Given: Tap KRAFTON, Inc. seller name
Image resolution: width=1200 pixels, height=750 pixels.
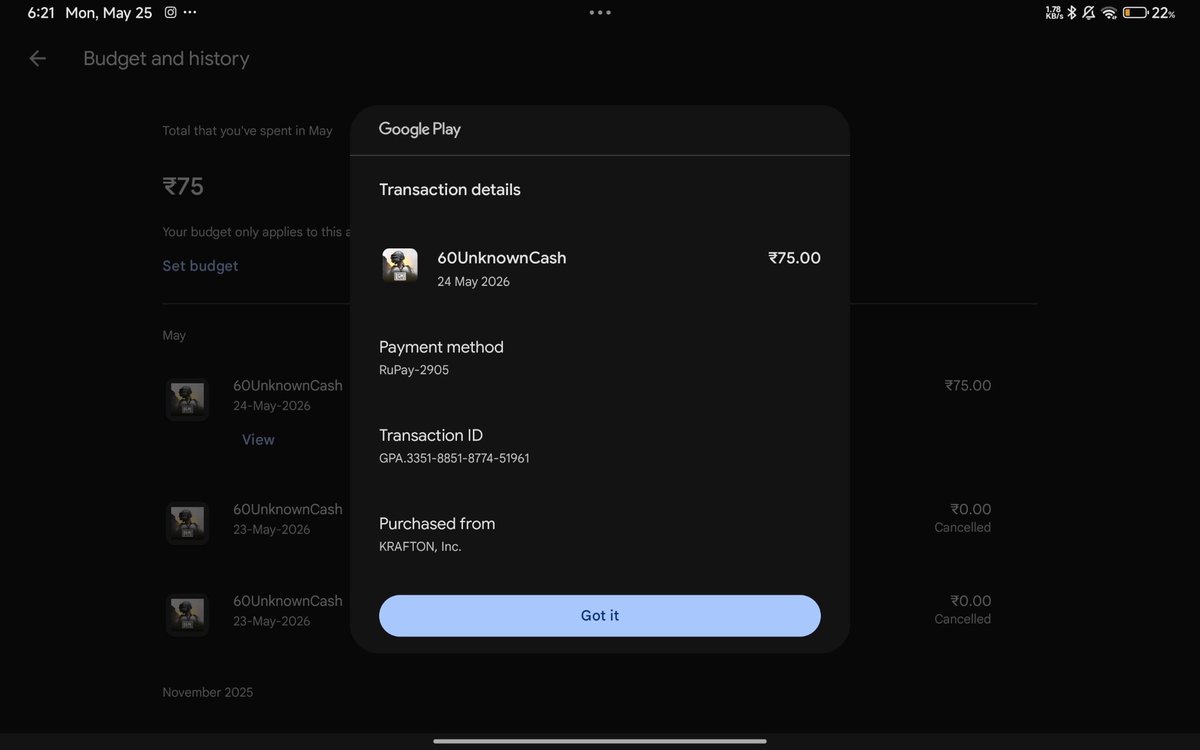Looking at the screenshot, I should pyautogui.click(x=420, y=547).
